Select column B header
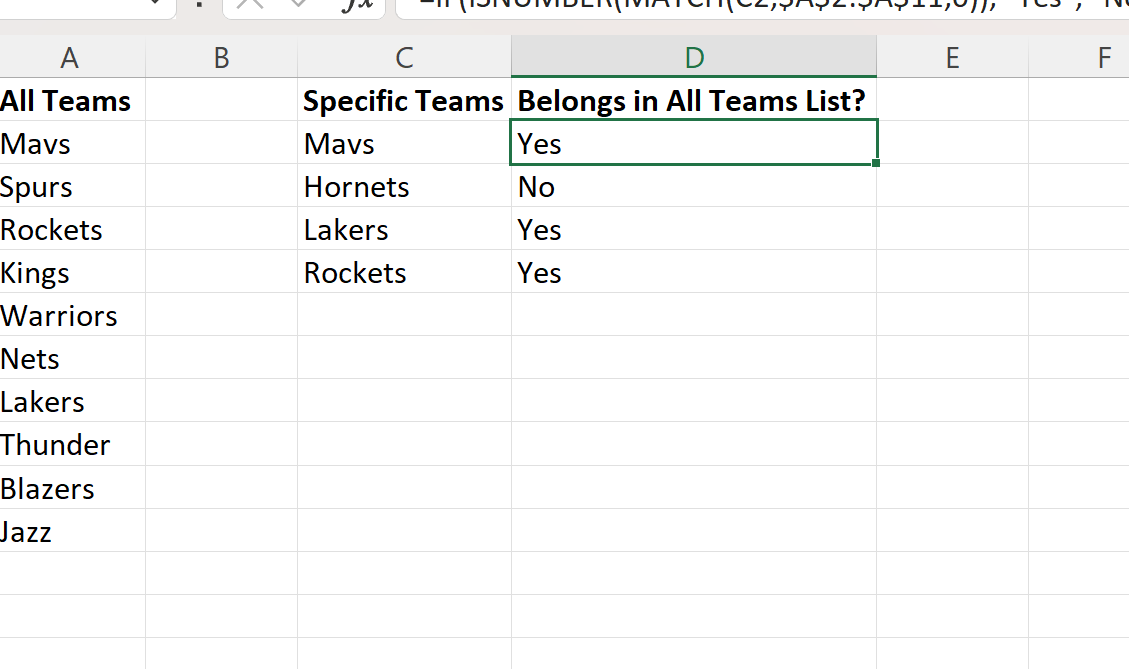Screen dimensions: 1129x669 221,58
